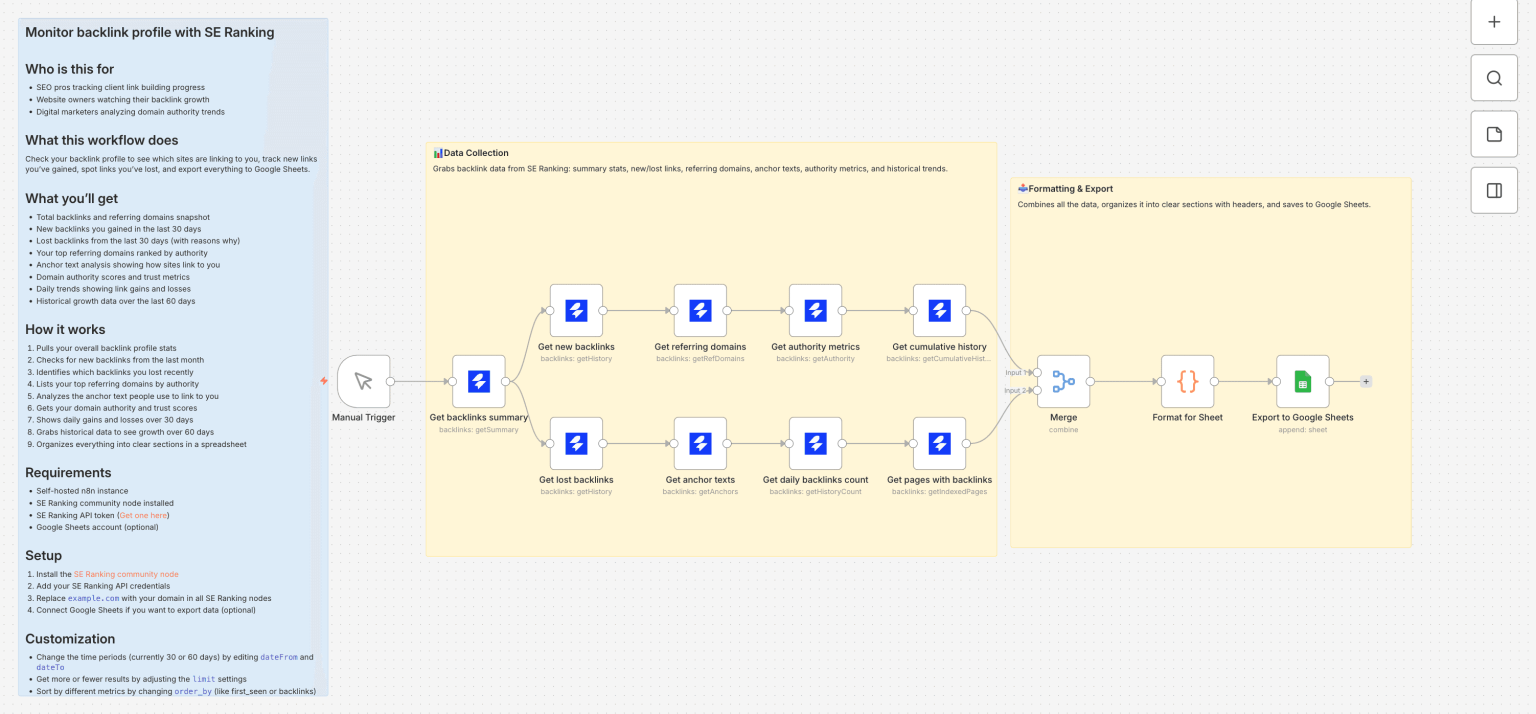The image size is (1536, 714).
Task: Click 'Add your SE Ranking API credentials' step
Action: (x=103, y=586)
